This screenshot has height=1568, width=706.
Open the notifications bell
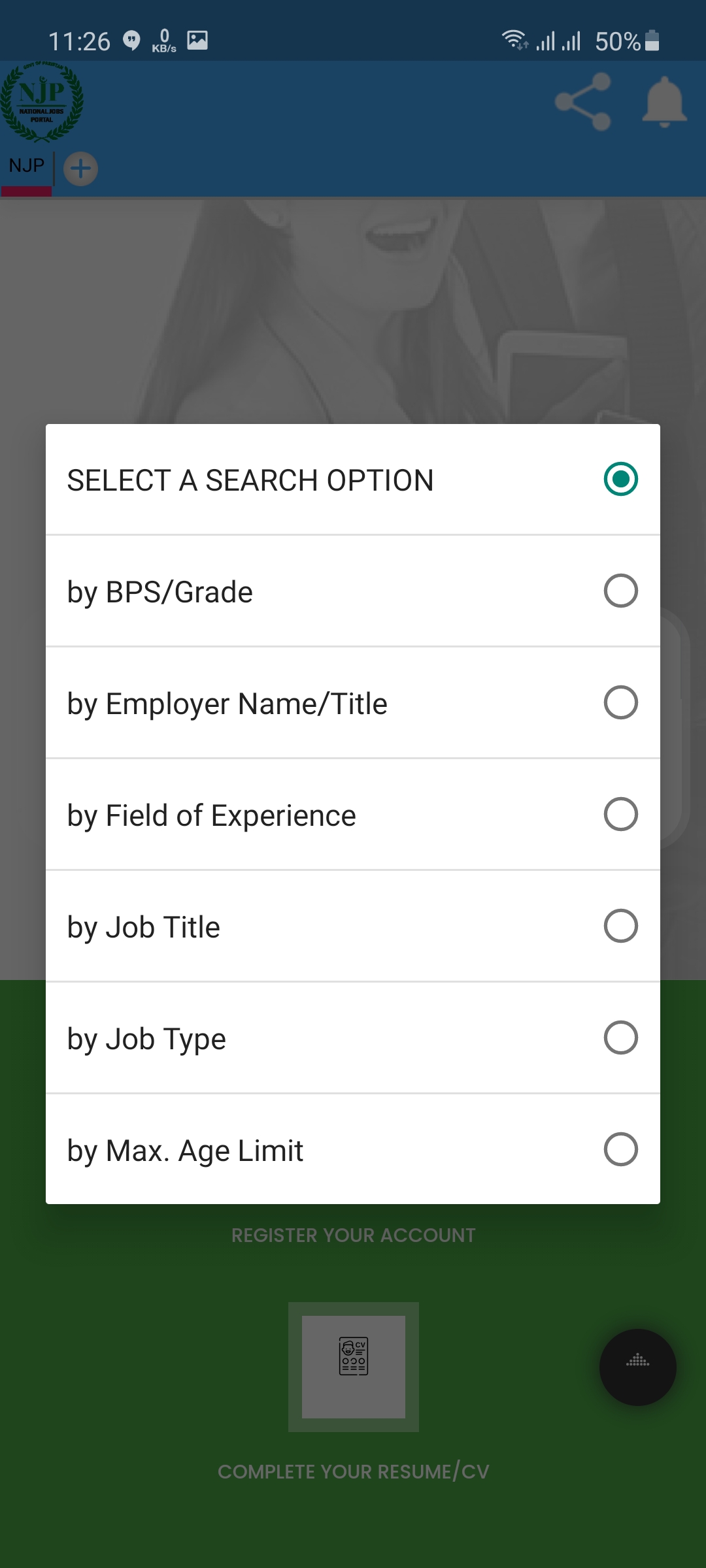pos(664,102)
